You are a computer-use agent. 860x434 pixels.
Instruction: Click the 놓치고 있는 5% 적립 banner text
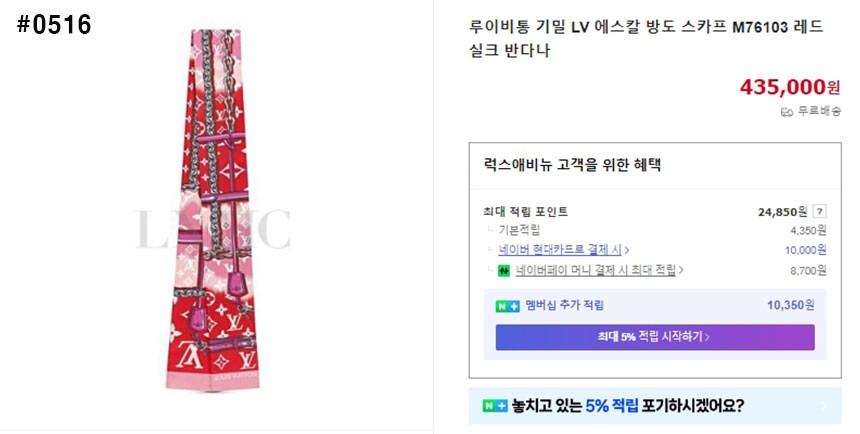628,406
